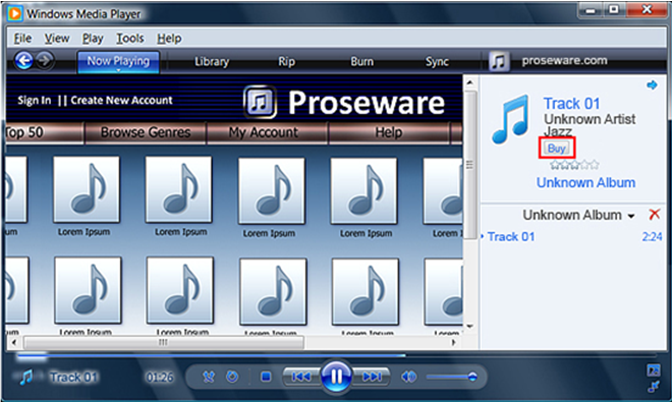Click the horizontal scrollbar right arrow
672x402 pixels.
[453, 342]
